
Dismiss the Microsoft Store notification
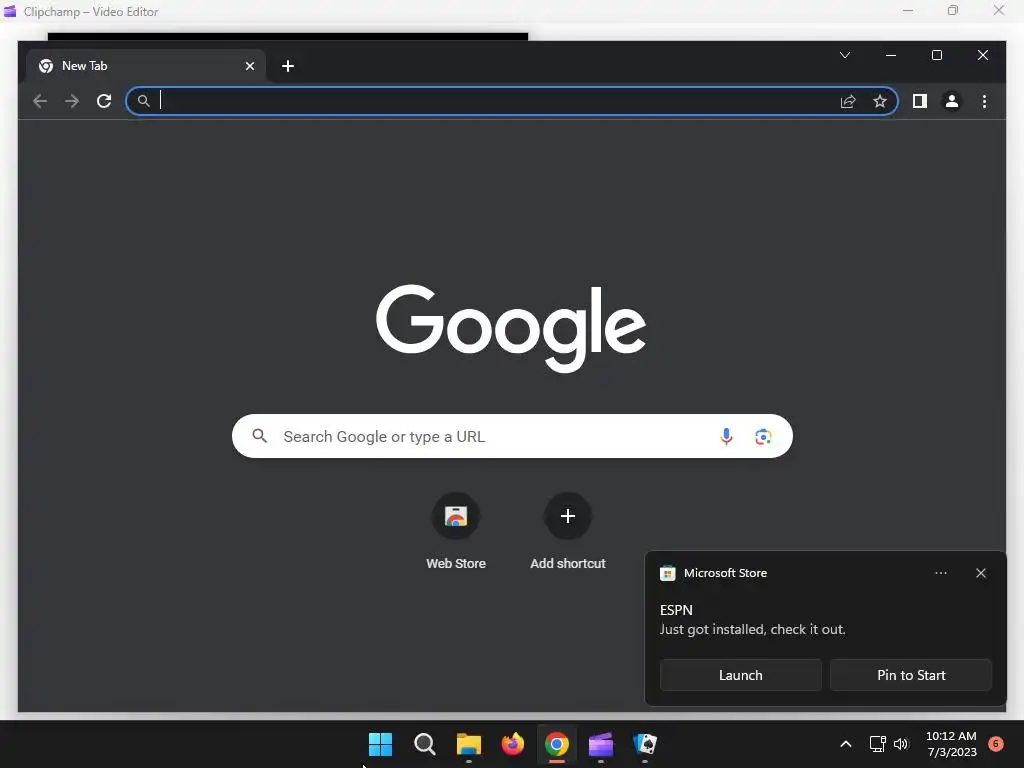point(980,573)
